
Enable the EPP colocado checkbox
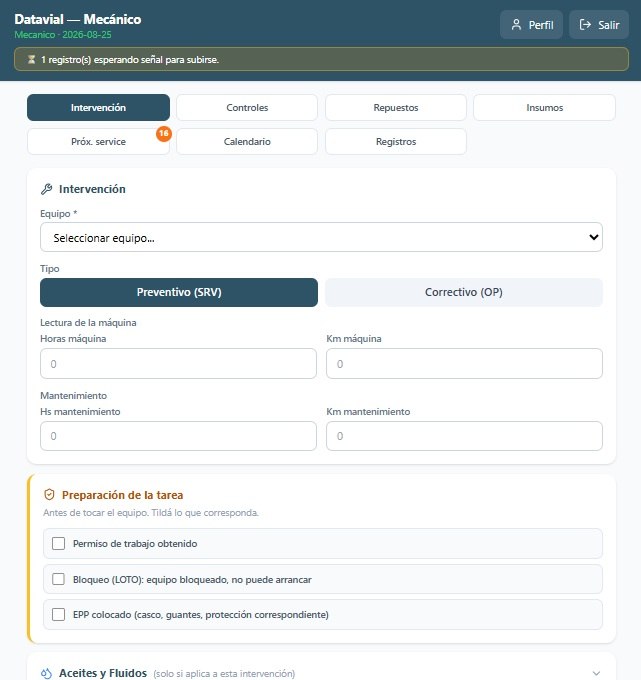(x=59, y=615)
